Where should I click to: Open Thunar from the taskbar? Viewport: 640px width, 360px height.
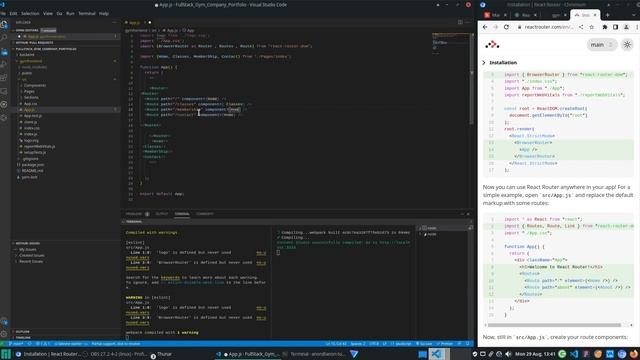pos(164,354)
